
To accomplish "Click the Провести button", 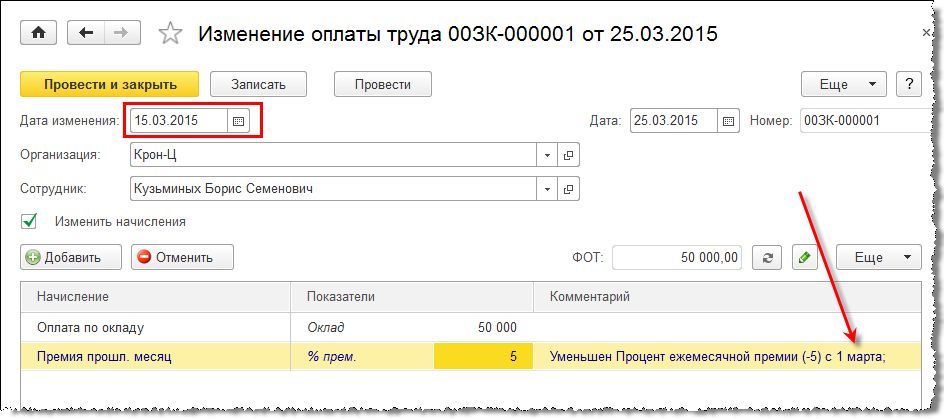I will [x=382, y=84].
